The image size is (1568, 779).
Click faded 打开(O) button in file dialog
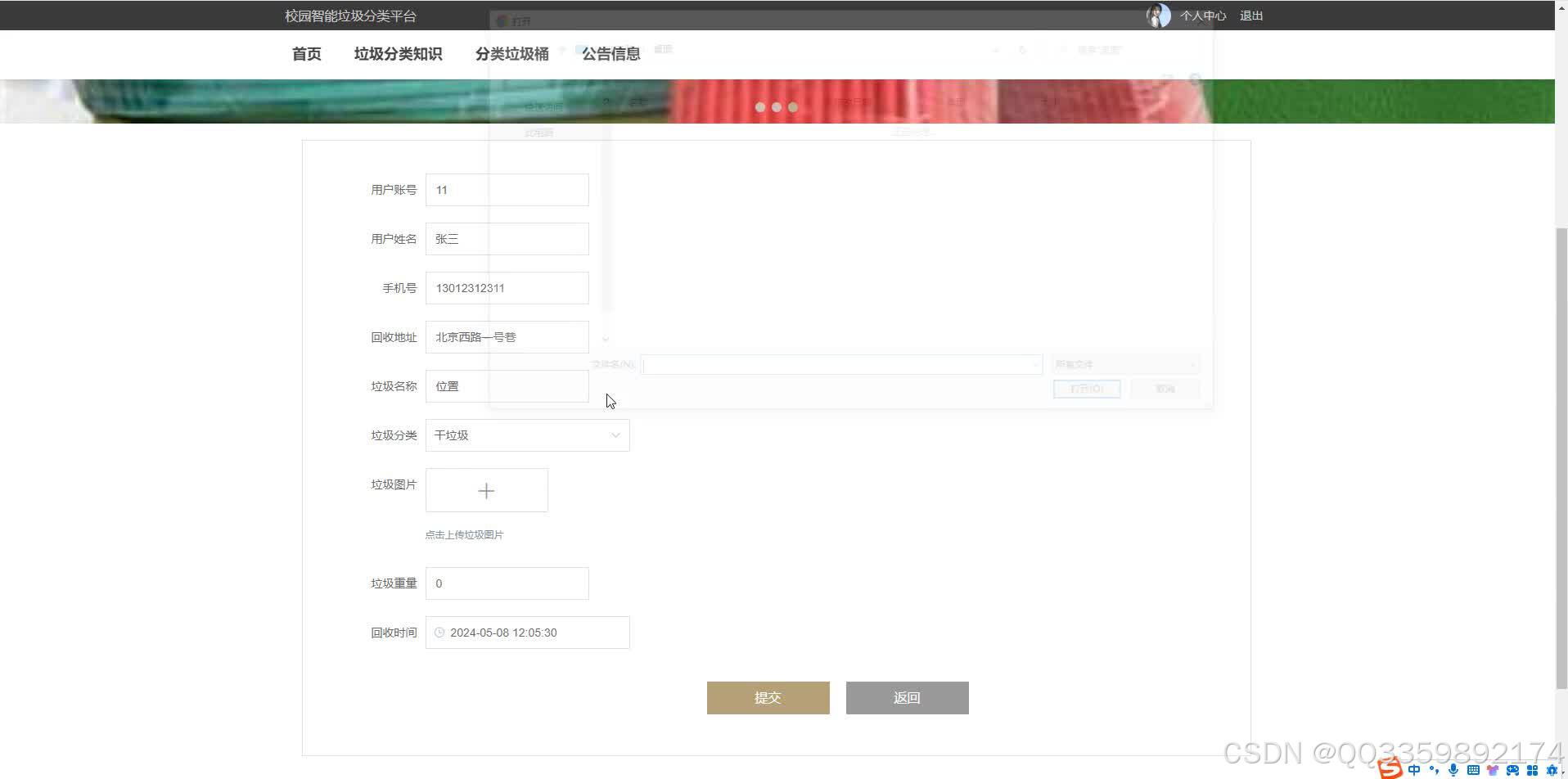click(1087, 389)
